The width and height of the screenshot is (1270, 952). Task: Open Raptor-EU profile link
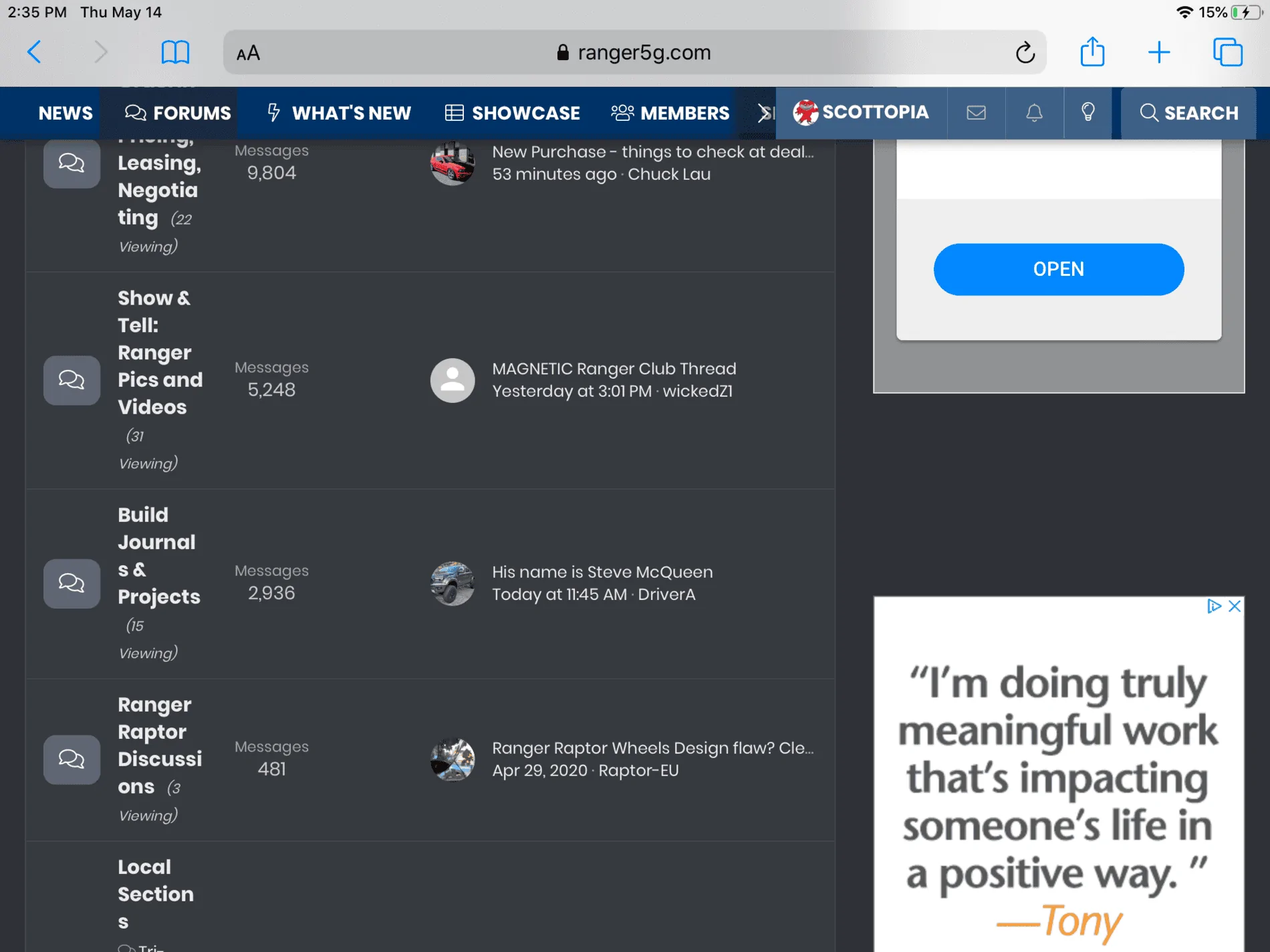(638, 770)
